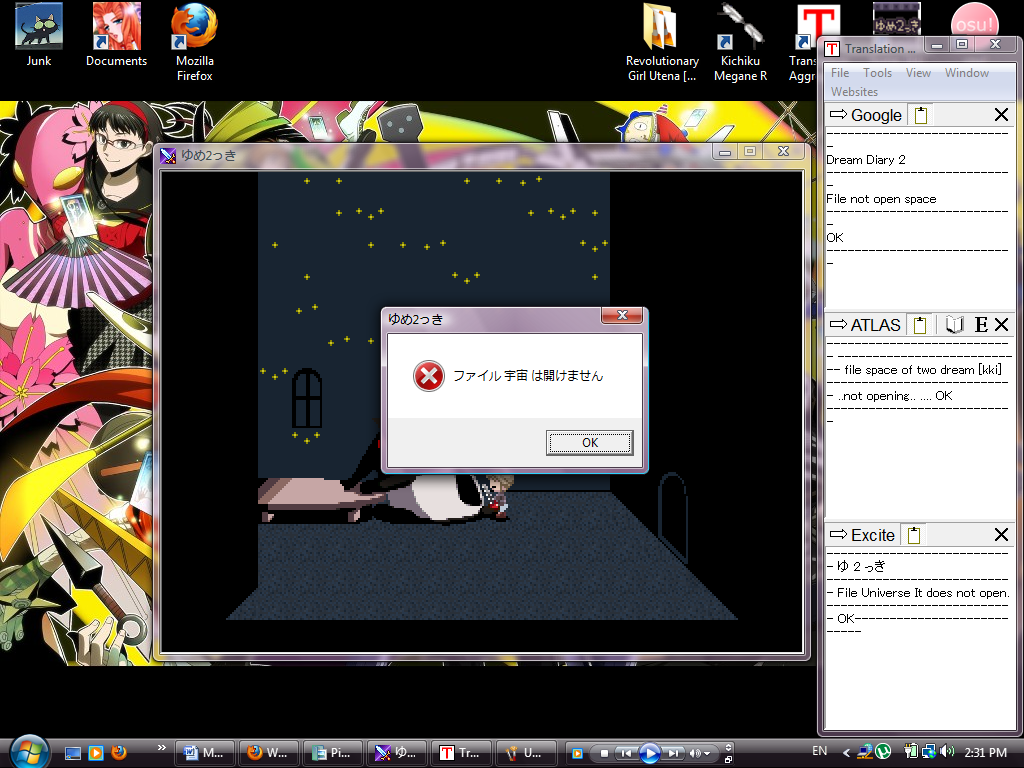The width and height of the screenshot is (1024, 768).
Task: Open the Tools menu
Action: pyautogui.click(x=877, y=72)
